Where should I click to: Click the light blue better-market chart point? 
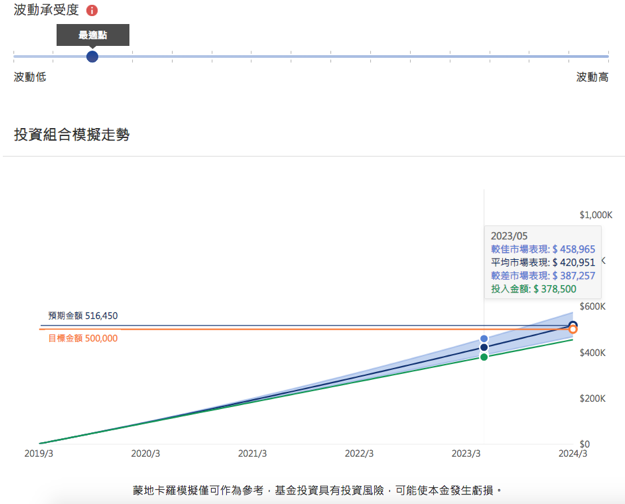tap(484, 339)
